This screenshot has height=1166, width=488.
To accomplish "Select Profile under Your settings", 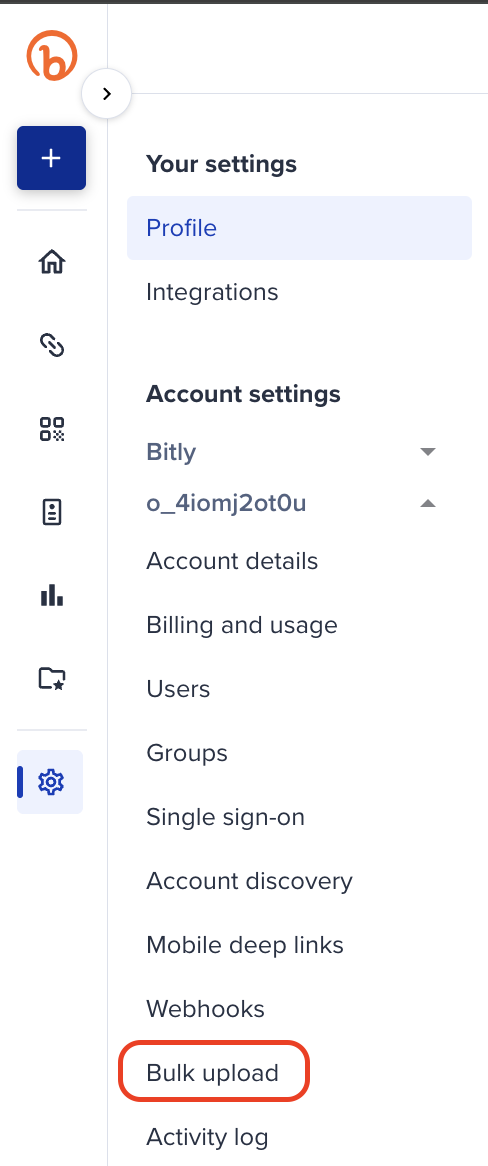I will 299,228.
